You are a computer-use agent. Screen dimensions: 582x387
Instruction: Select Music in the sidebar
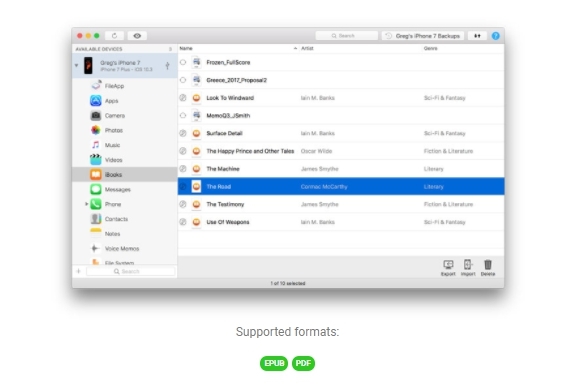click(x=124, y=145)
